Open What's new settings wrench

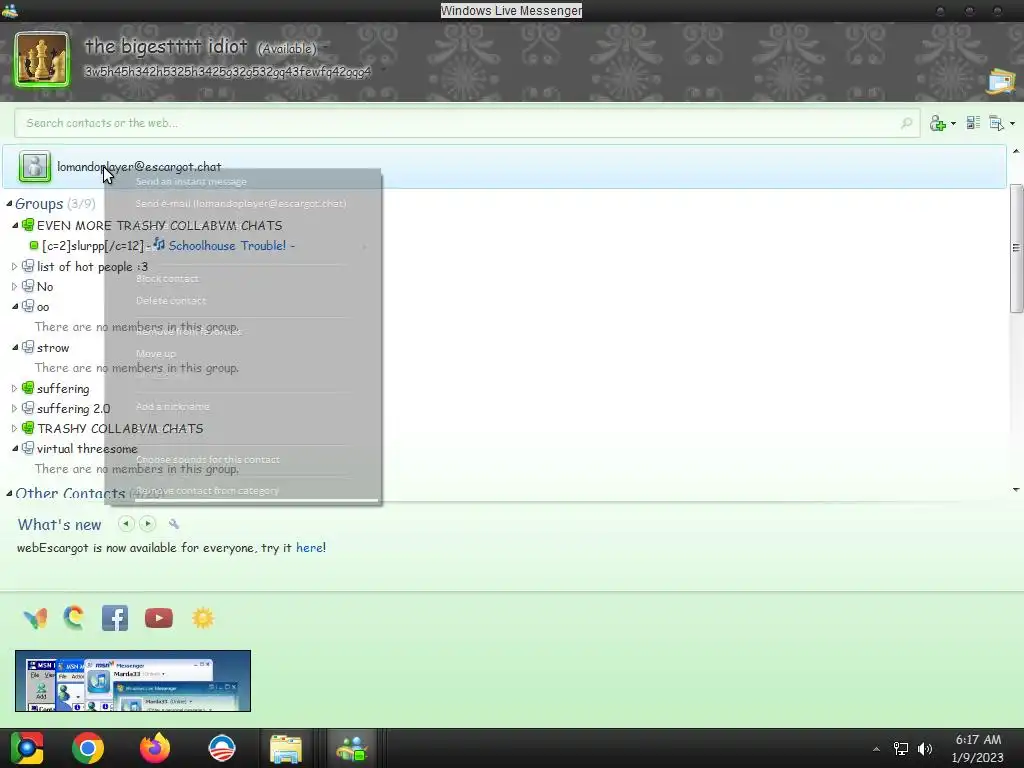point(174,524)
